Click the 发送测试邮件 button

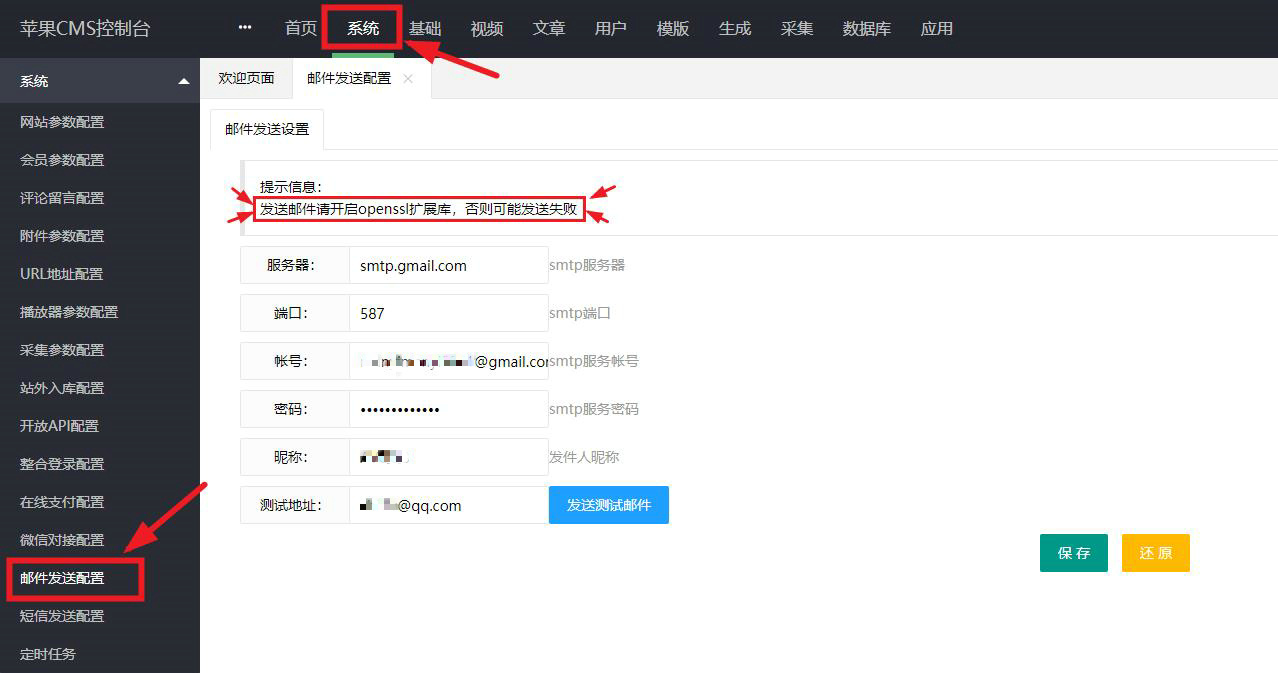pyautogui.click(x=608, y=505)
